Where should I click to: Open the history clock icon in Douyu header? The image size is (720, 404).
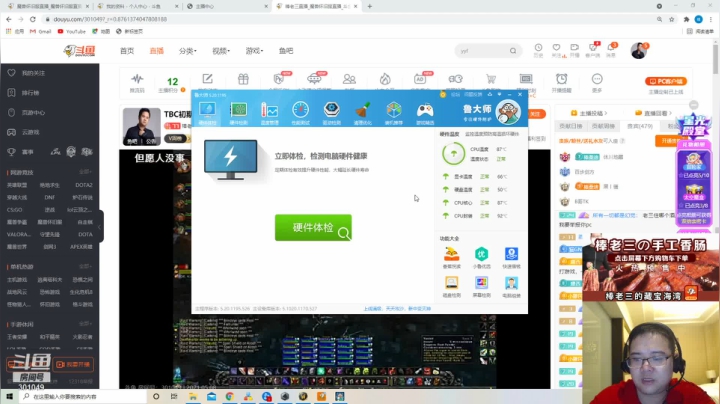pyautogui.click(x=538, y=50)
